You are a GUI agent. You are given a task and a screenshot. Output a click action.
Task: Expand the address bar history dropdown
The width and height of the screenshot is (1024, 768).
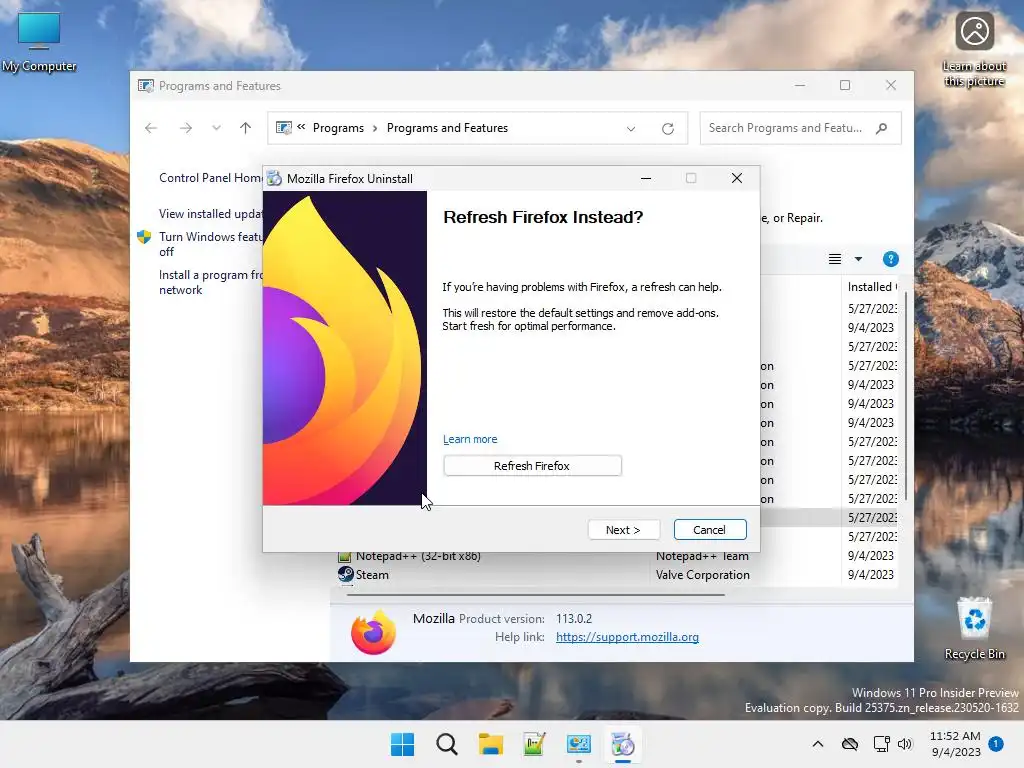click(631, 129)
